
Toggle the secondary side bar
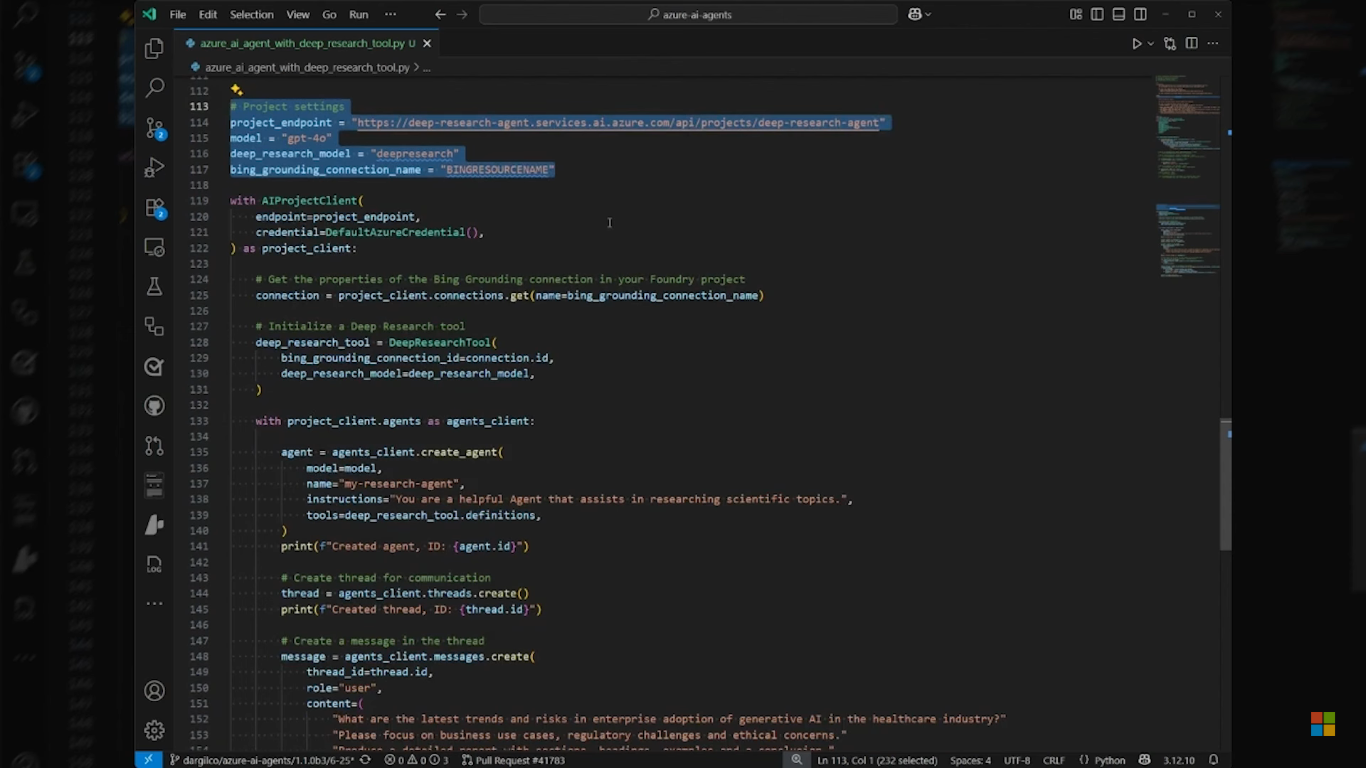1140,14
